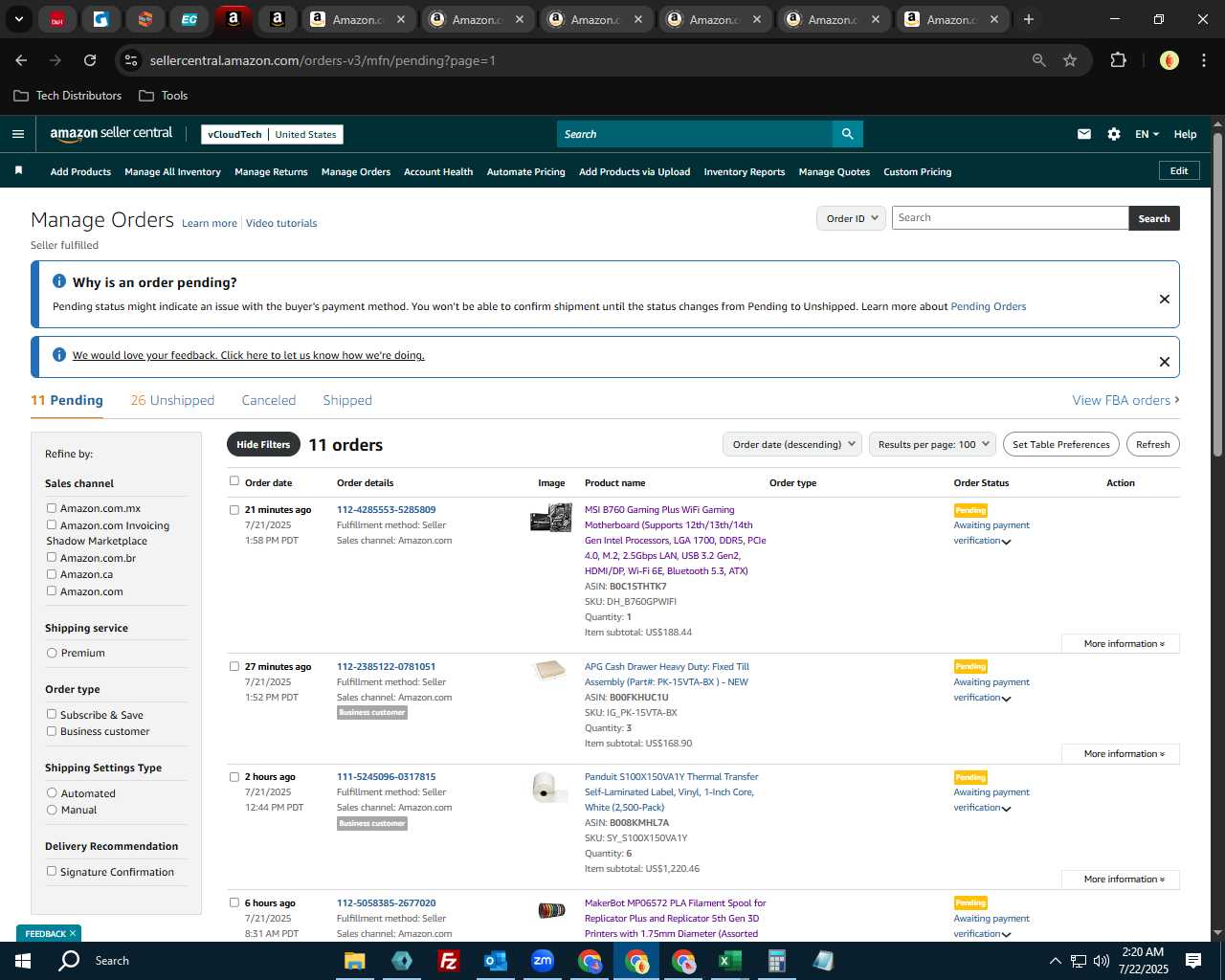Open the browser extensions puzzle icon
Image resolution: width=1225 pixels, height=980 pixels.
1118,60
